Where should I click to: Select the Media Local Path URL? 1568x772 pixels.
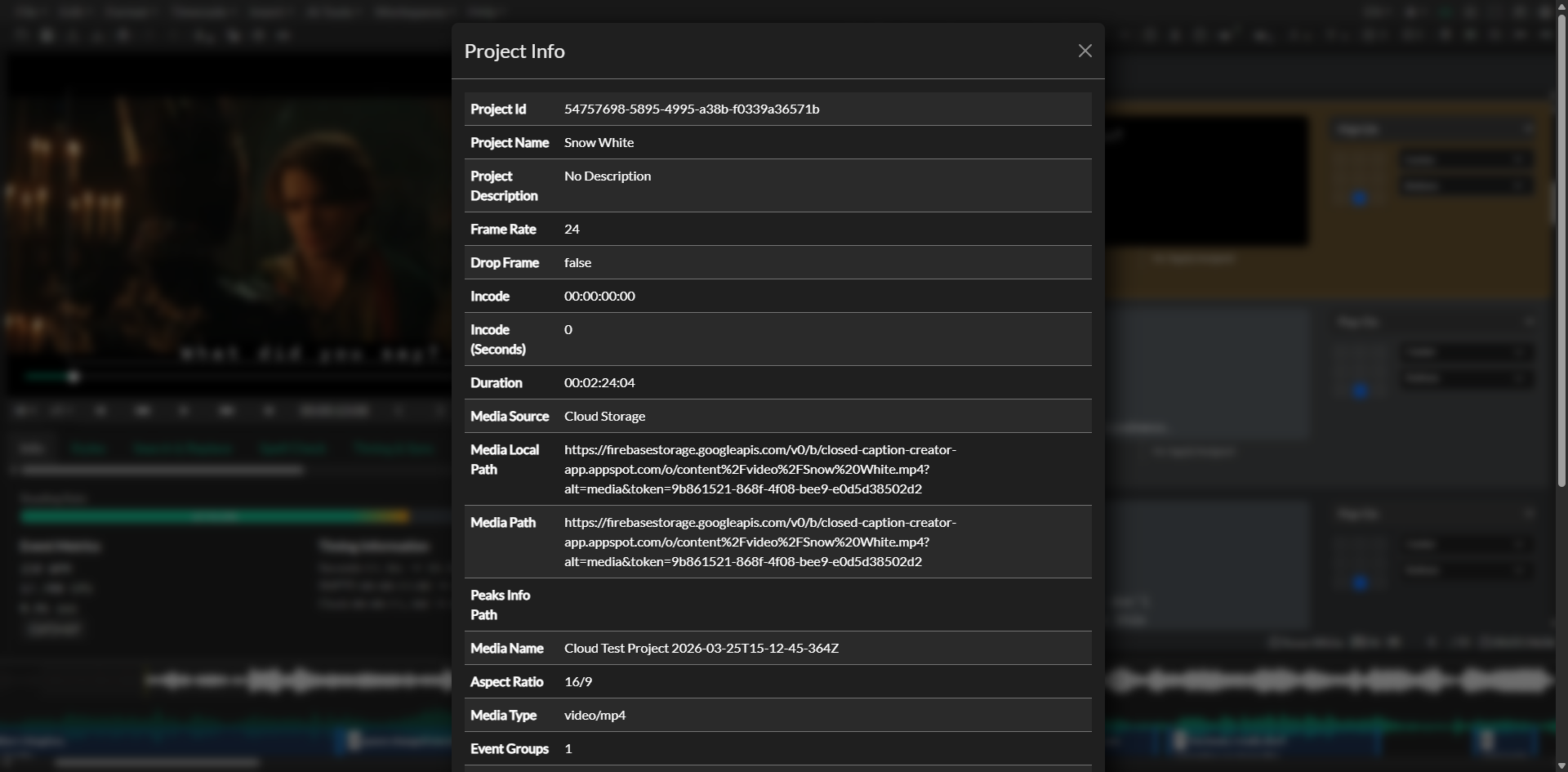[760, 469]
